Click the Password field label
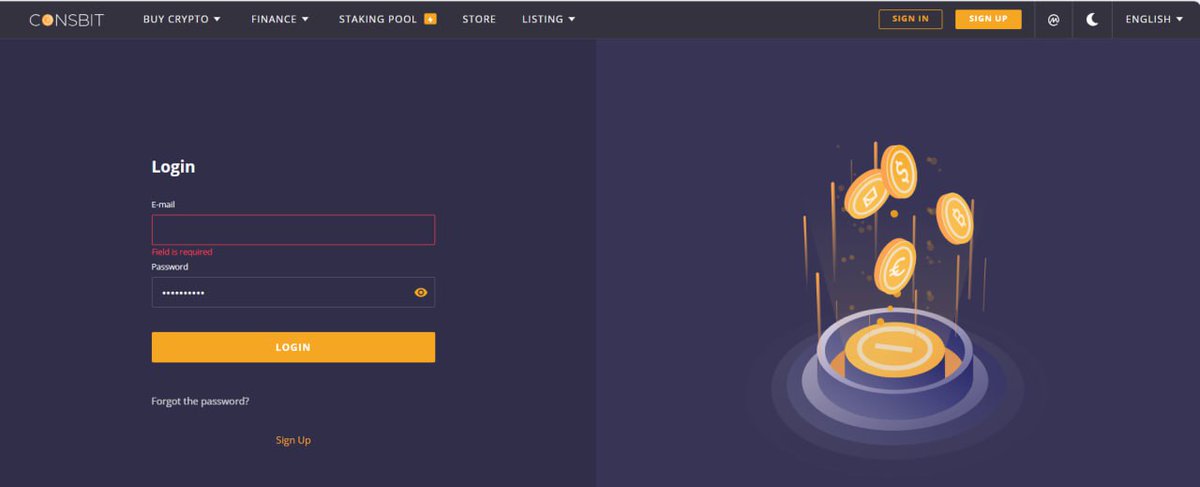Image resolution: width=1200 pixels, height=487 pixels. [170, 267]
